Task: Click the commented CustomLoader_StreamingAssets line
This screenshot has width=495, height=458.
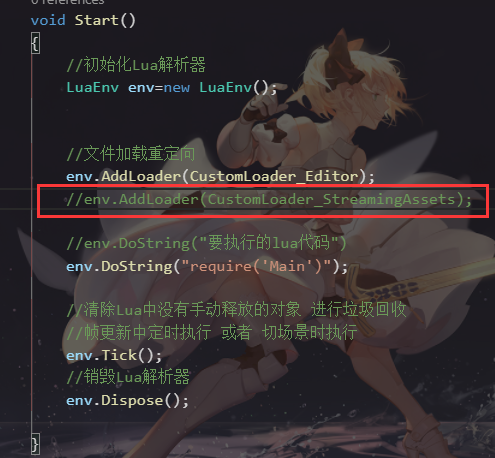Action: pyautogui.click(x=269, y=200)
